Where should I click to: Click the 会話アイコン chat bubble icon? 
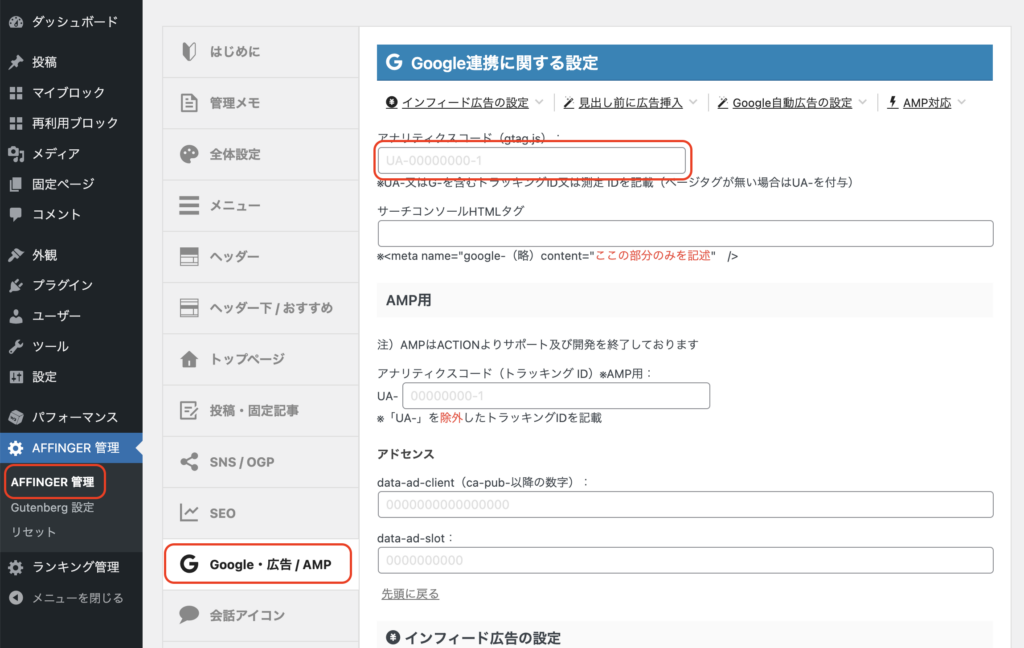189,615
